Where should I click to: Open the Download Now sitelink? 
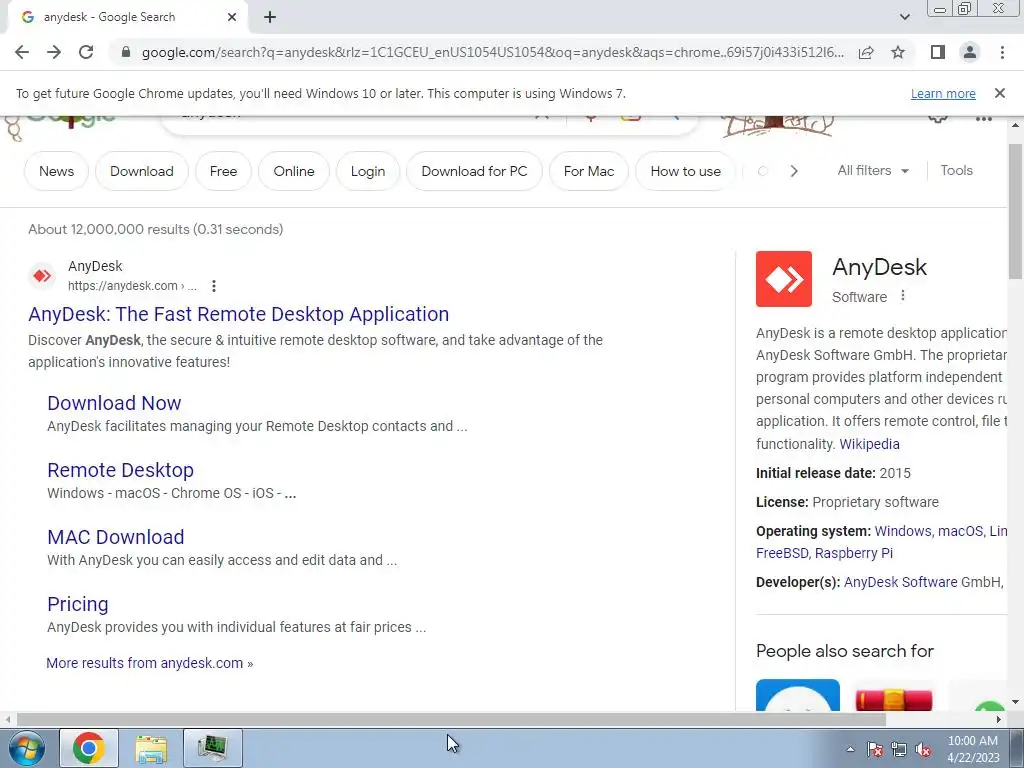click(x=114, y=403)
